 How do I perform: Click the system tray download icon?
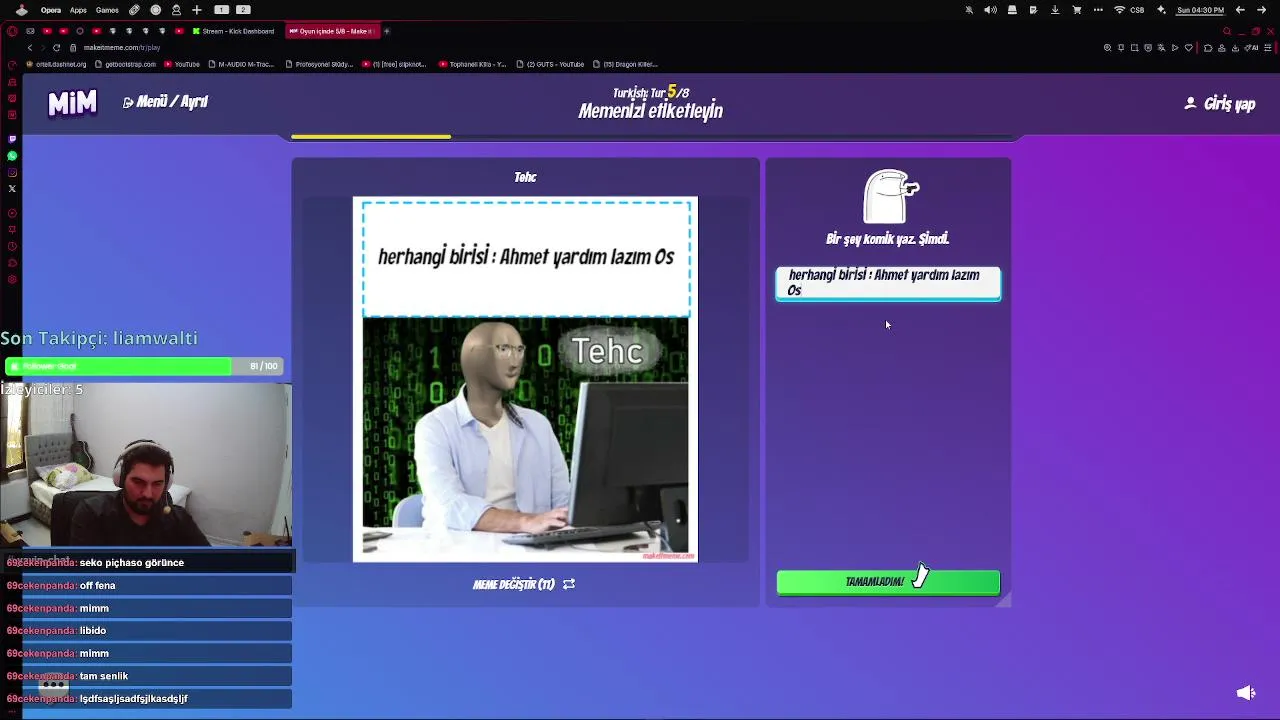tap(1055, 10)
